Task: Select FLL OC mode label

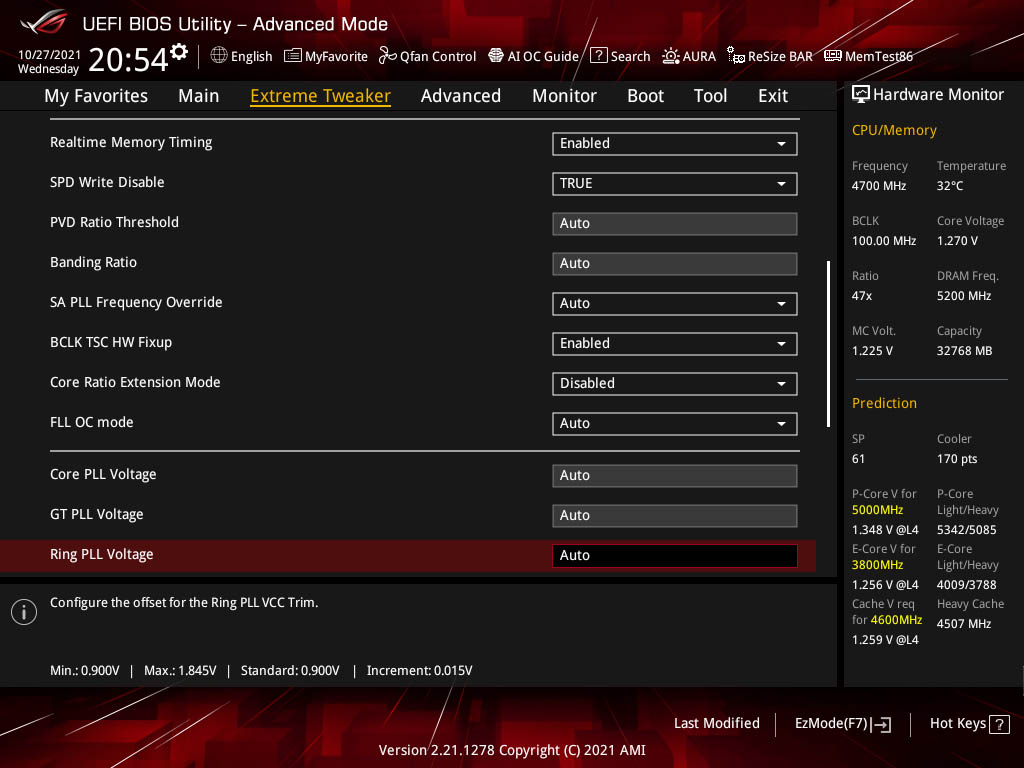Action: point(91,423)
